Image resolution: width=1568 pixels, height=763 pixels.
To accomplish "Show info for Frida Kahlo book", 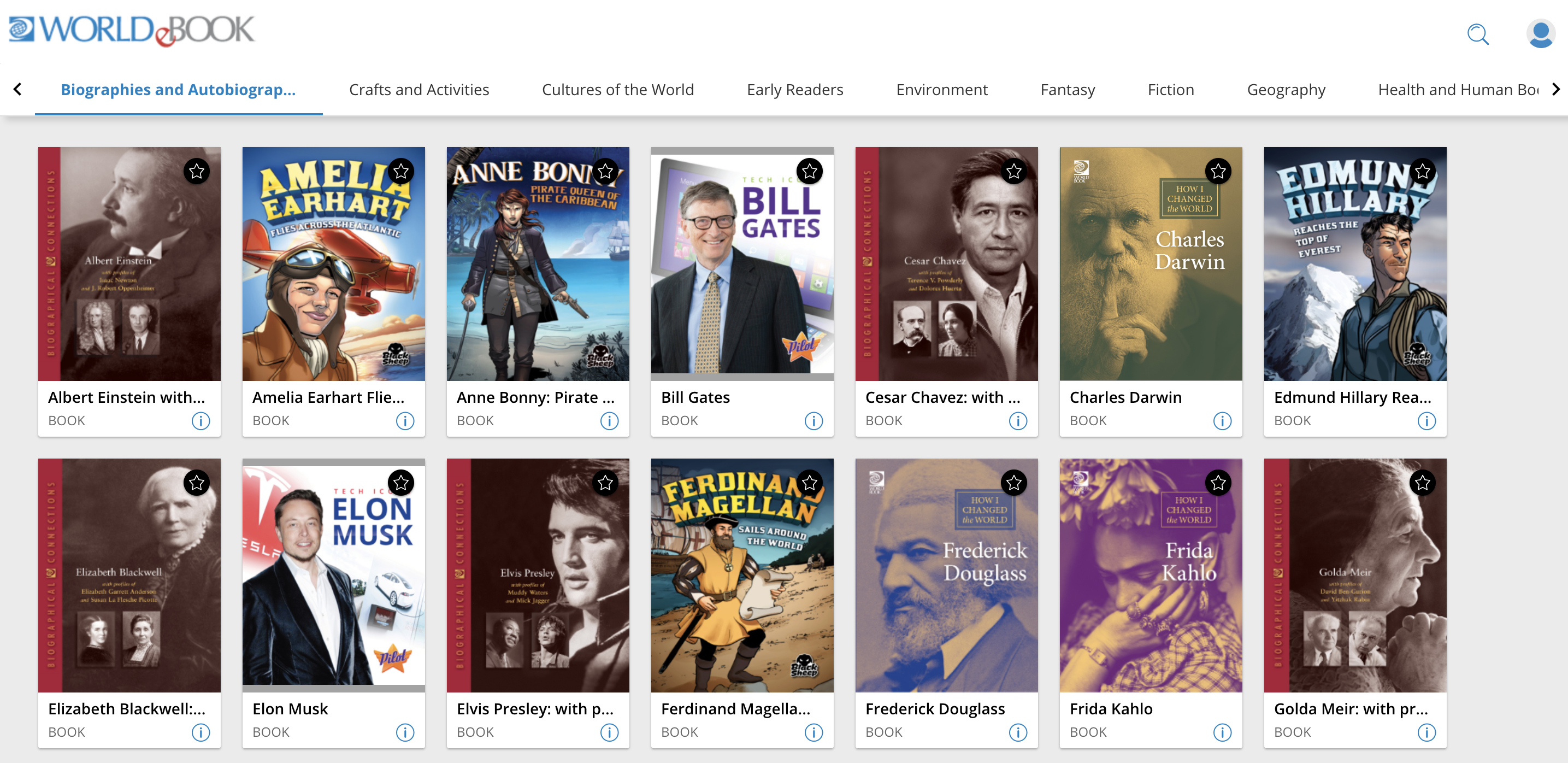I will click(1222, 732).
